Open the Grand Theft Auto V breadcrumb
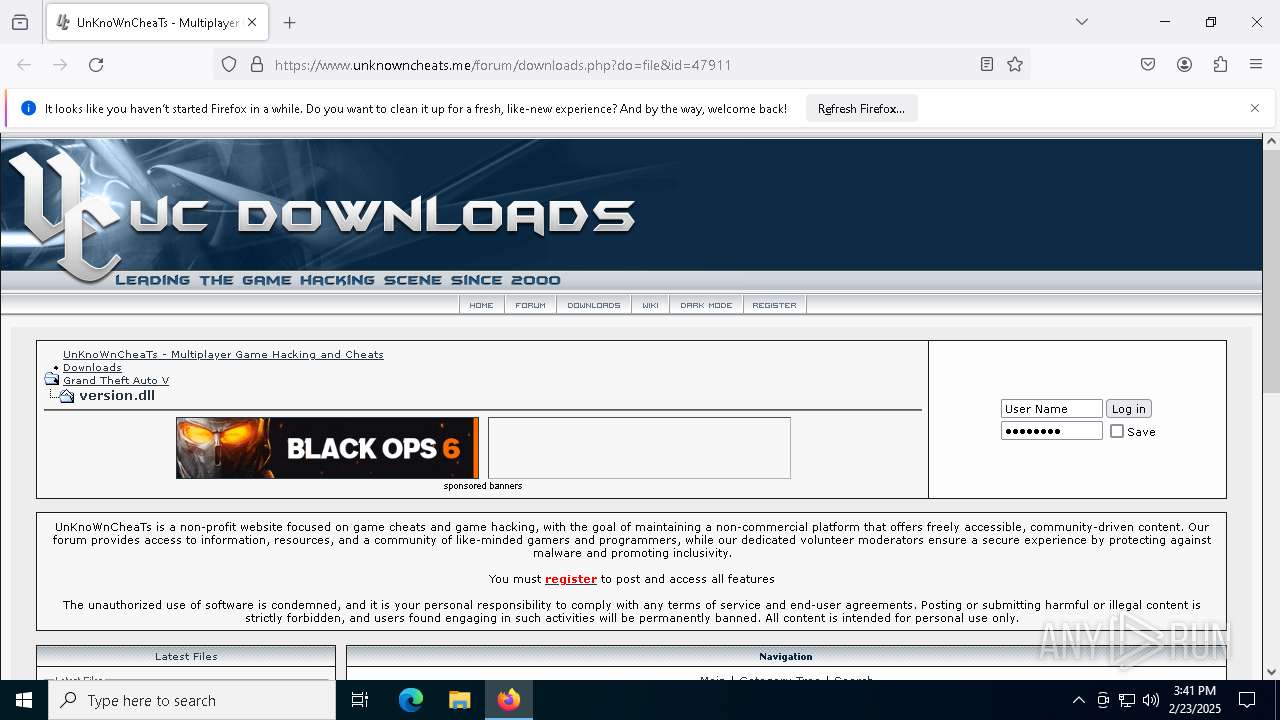Image resolution: width=1280 pixels, height=720 pixels. click(116, 380)
